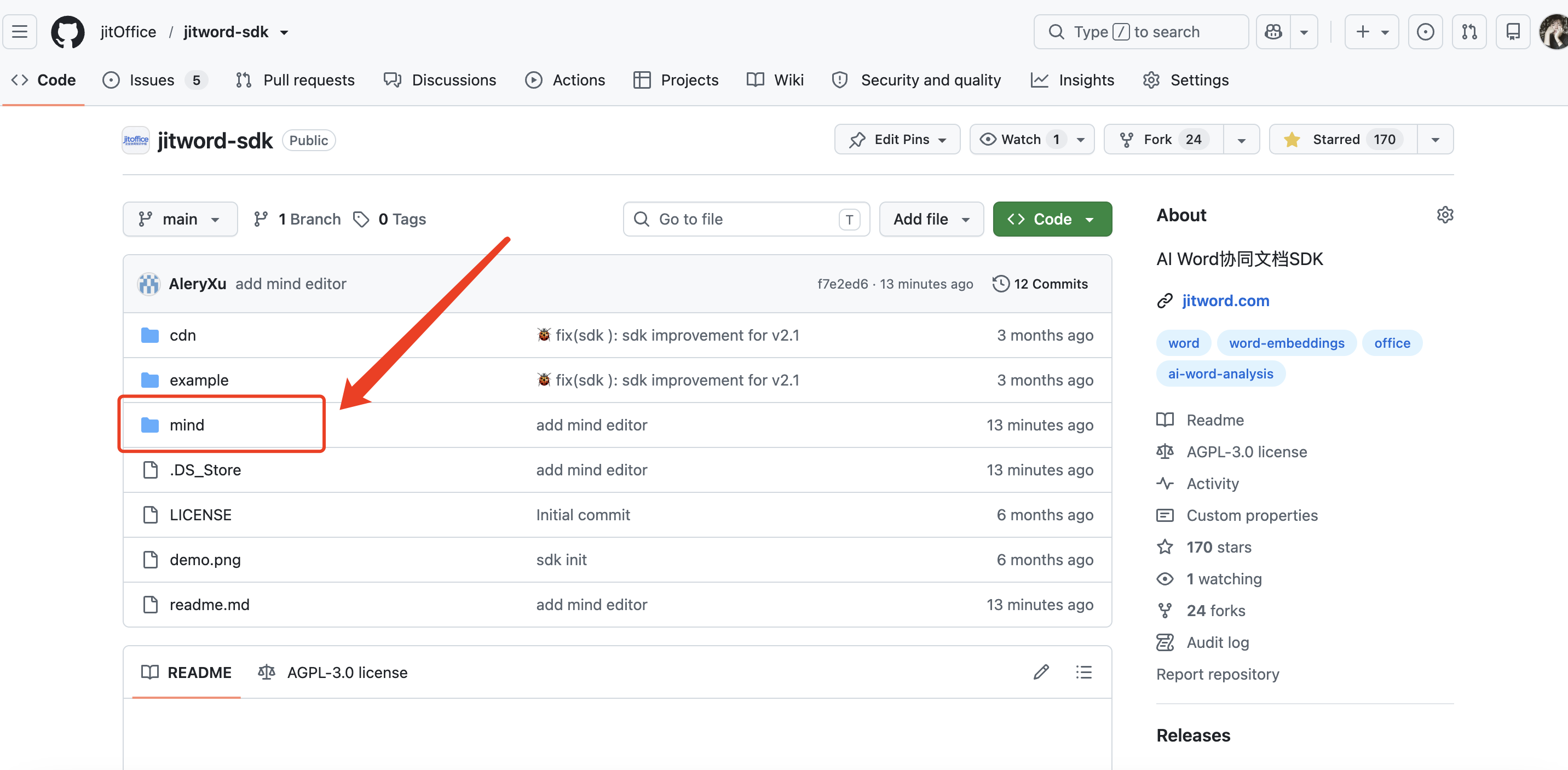Open notifications inbox icon
Image resolution: width=1568 pixels, height=770 pixels.
(1513, 32)
